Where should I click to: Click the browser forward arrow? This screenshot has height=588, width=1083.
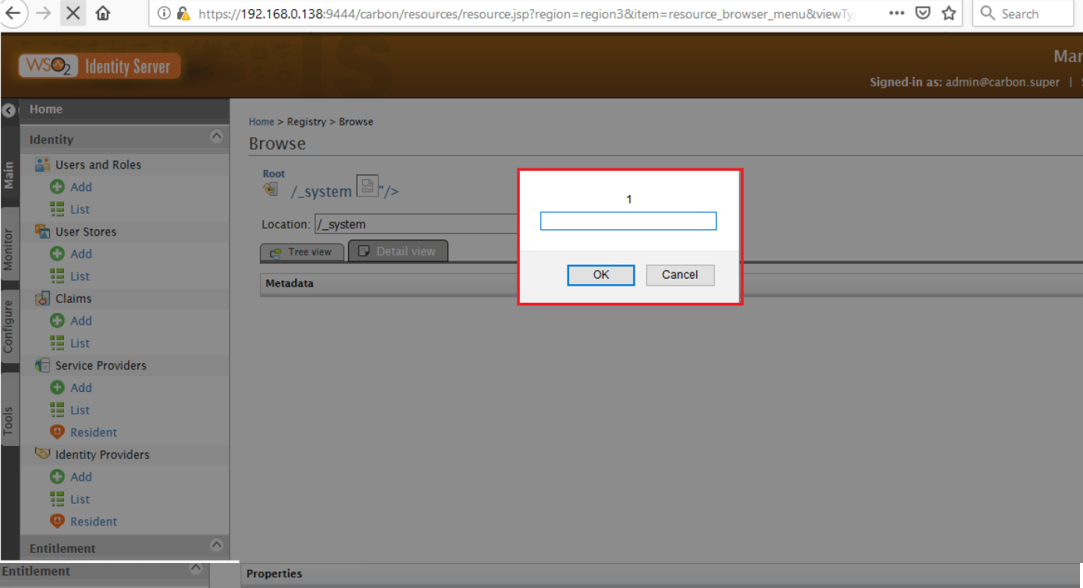(43, 13)
